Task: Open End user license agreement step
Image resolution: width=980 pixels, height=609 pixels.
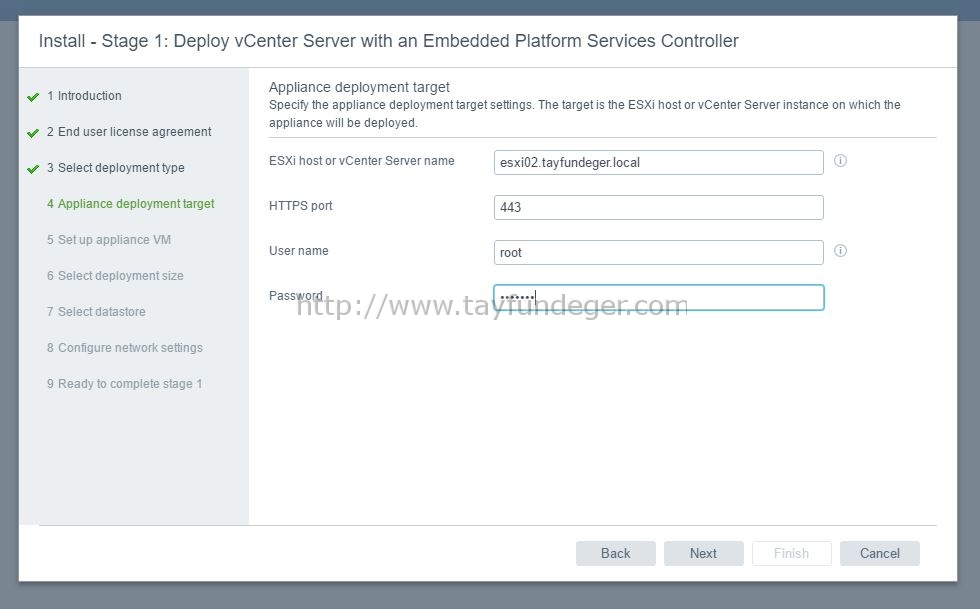Action: [x=129, y=132]
